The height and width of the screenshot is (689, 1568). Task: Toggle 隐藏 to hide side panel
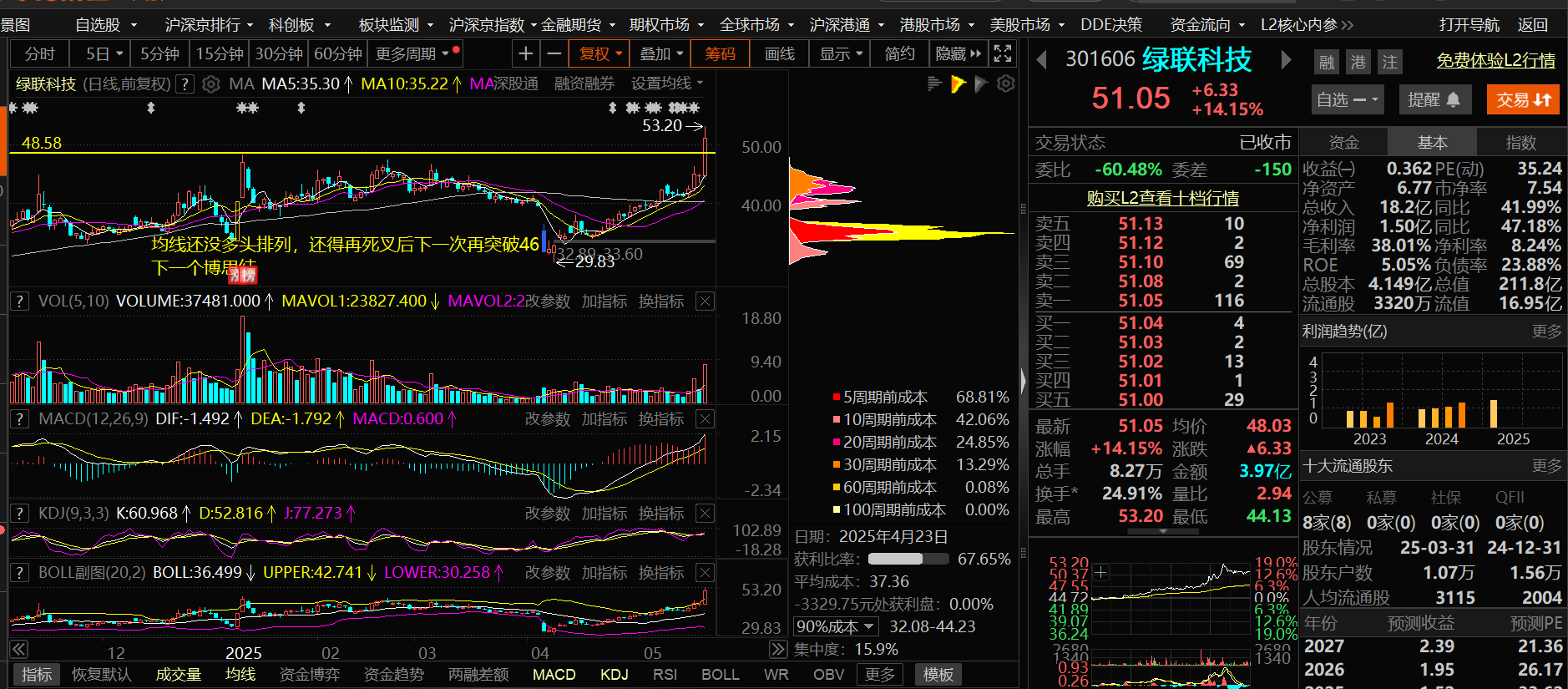(958, 54)
